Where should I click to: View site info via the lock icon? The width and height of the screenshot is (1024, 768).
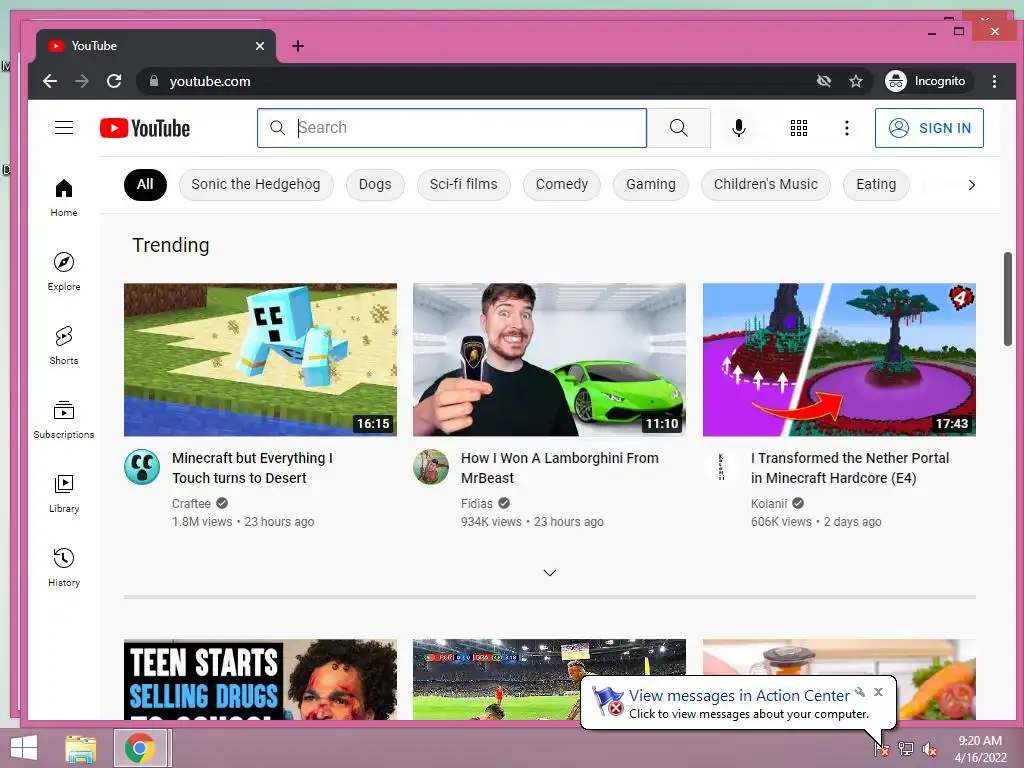(154, 81)
